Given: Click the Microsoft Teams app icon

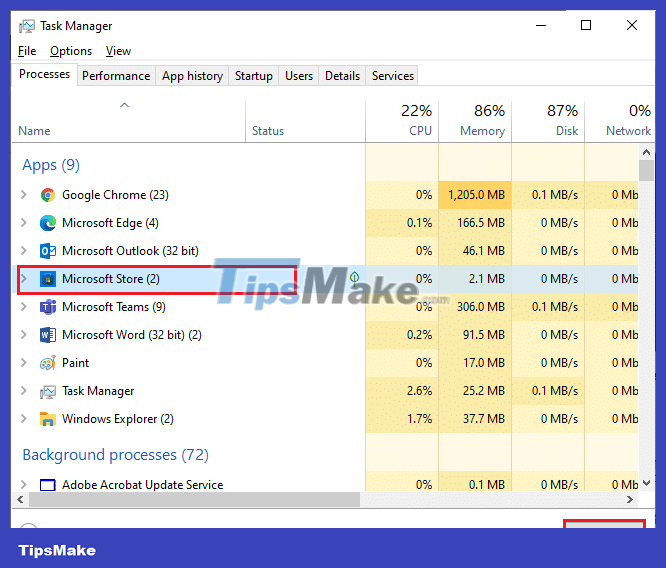Looking at the screenshot, I should click(x=48, y=307).
